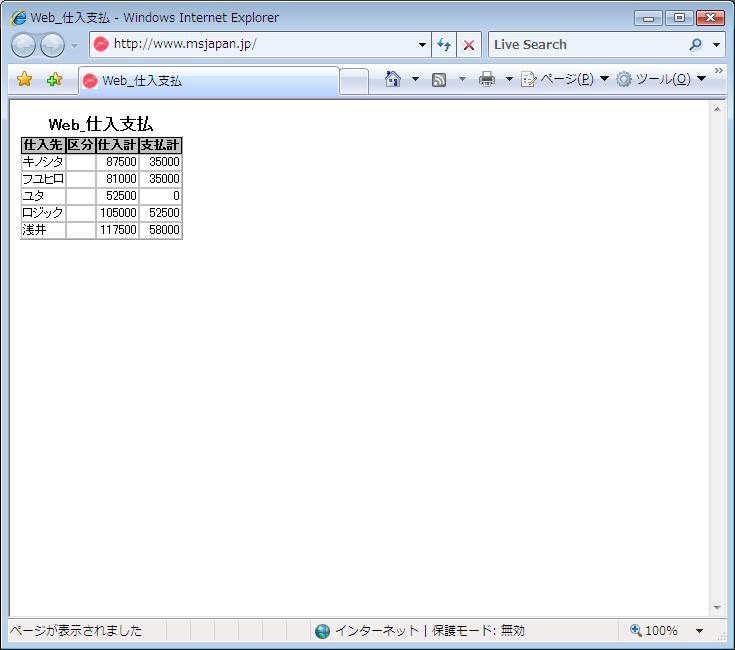Show more toolbar commands via chevron
The width and height of the screenshot is (735, 650).
click(x=719, y=71)
